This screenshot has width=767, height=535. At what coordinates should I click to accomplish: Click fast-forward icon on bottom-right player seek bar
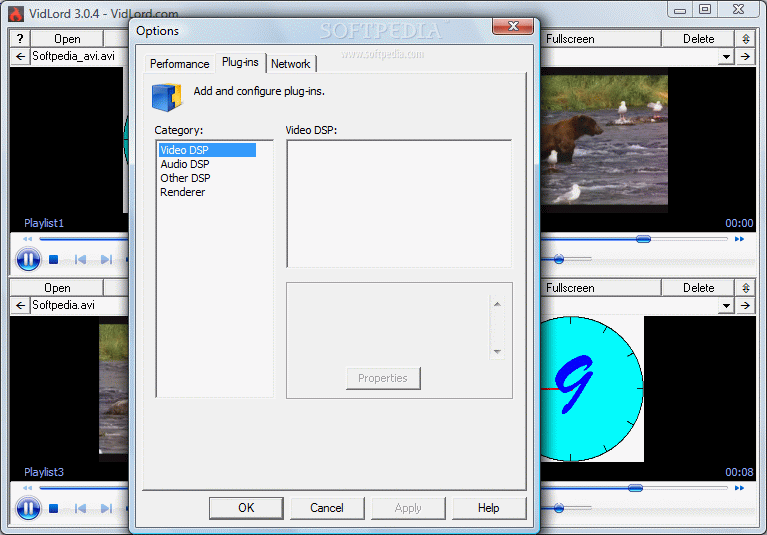pos(739,488)
